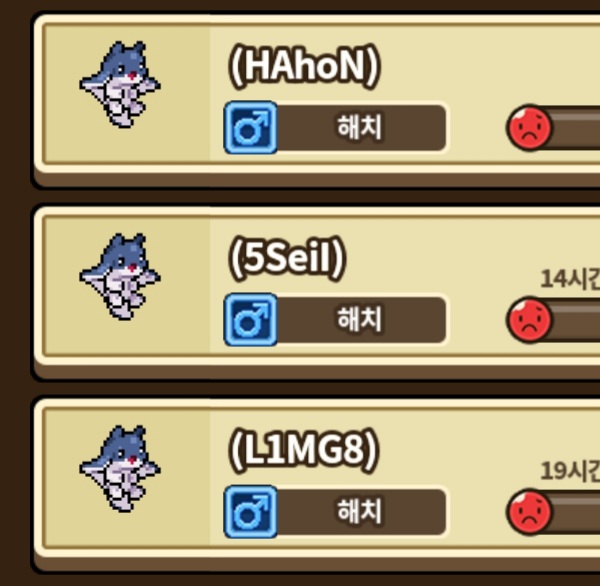Click the red sad face on HAhoN's card

click(529, 128)
